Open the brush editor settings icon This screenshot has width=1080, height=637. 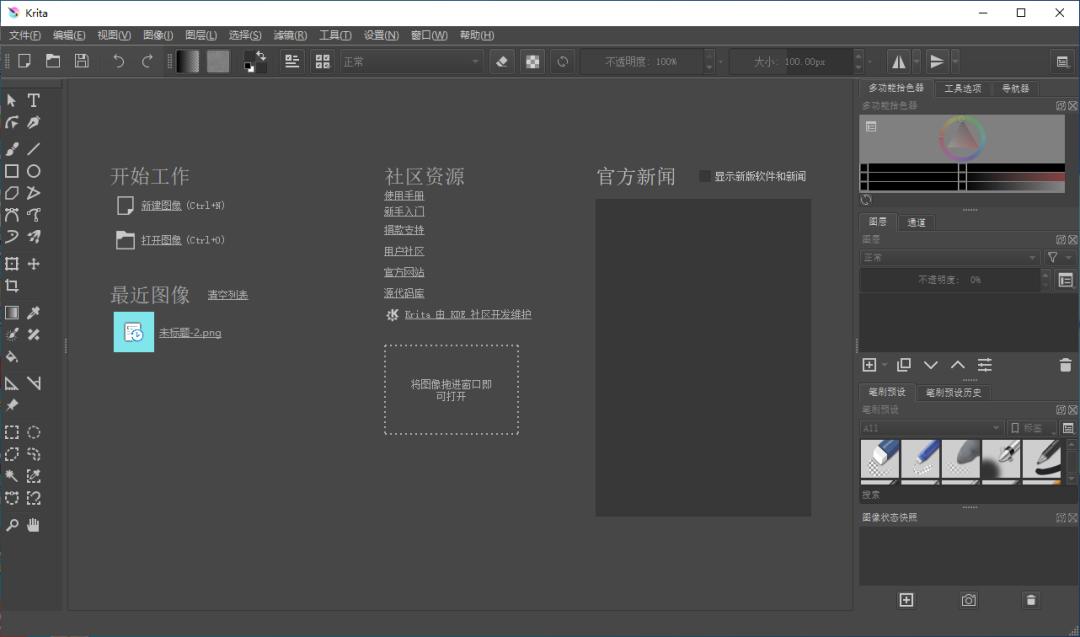[x=292, y=61]
